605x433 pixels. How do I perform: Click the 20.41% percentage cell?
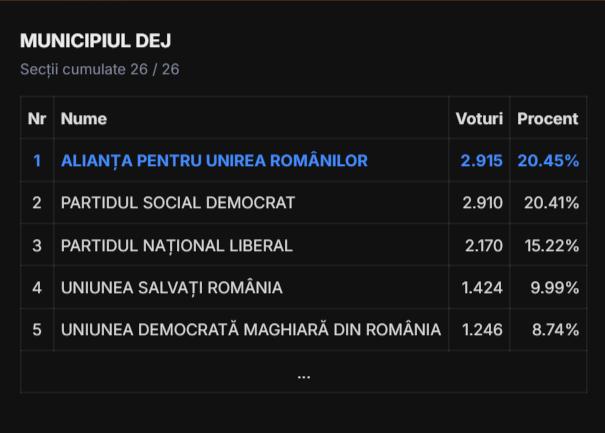(551, 203)
